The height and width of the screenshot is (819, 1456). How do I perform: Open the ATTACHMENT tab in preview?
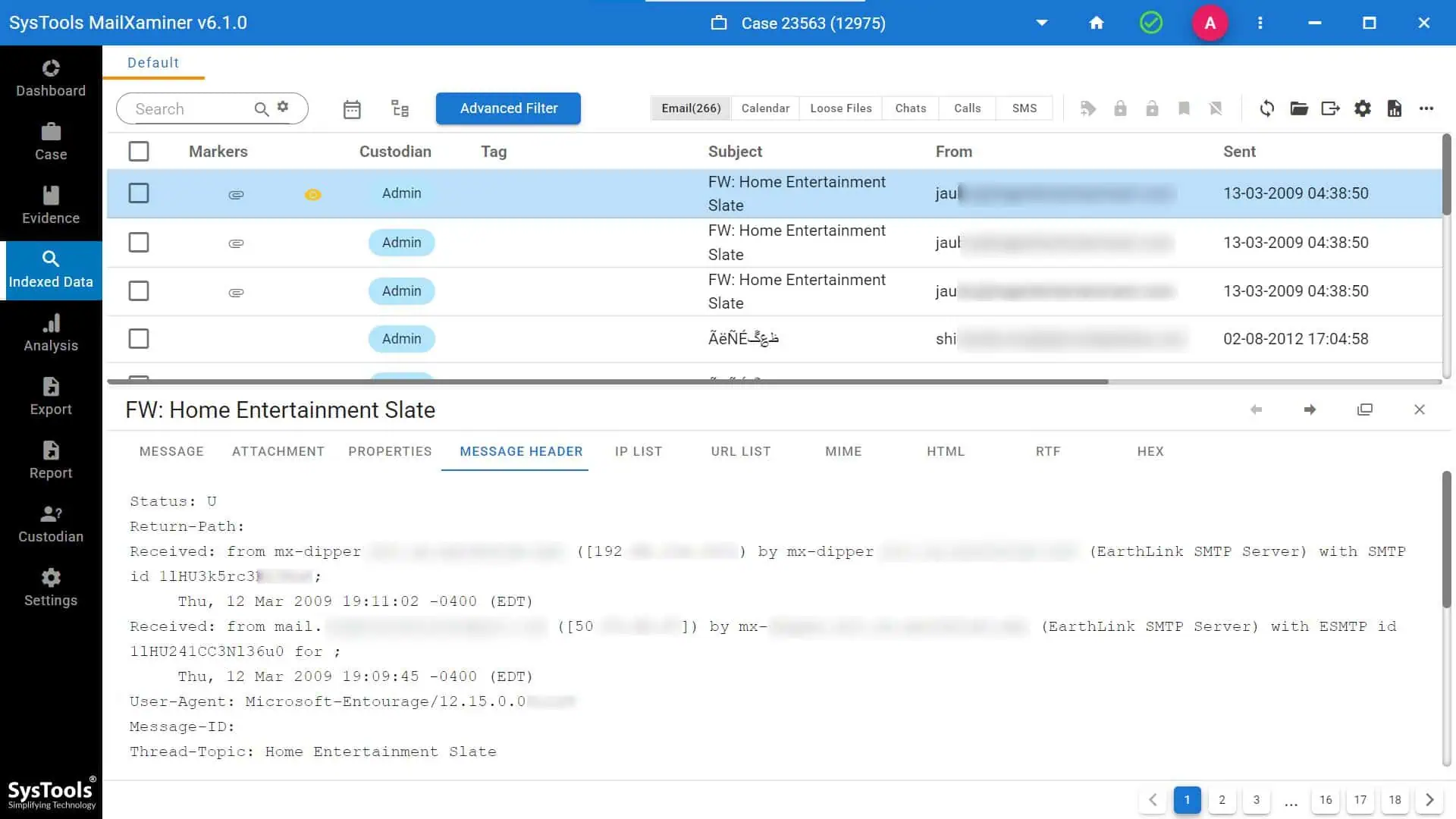click(x=278, y=451)
